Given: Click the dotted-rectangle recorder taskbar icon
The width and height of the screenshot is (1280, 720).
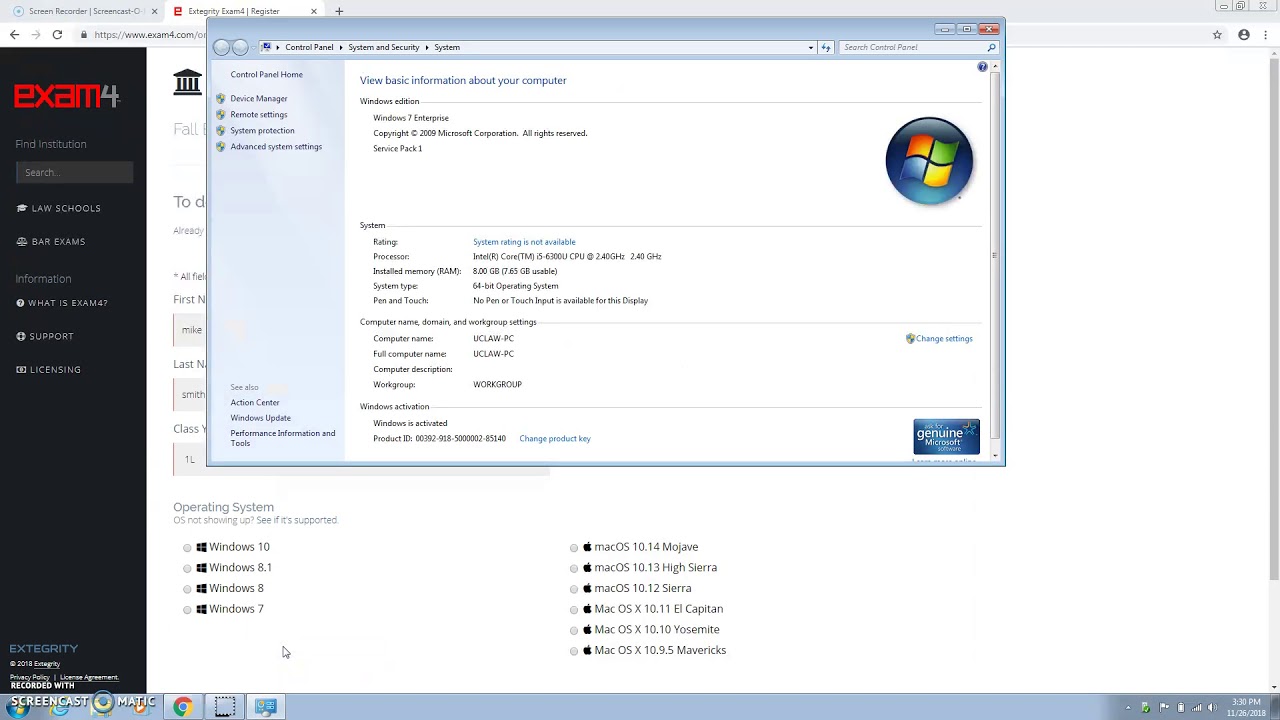Looking at the screenshot, I should (225, 707).
